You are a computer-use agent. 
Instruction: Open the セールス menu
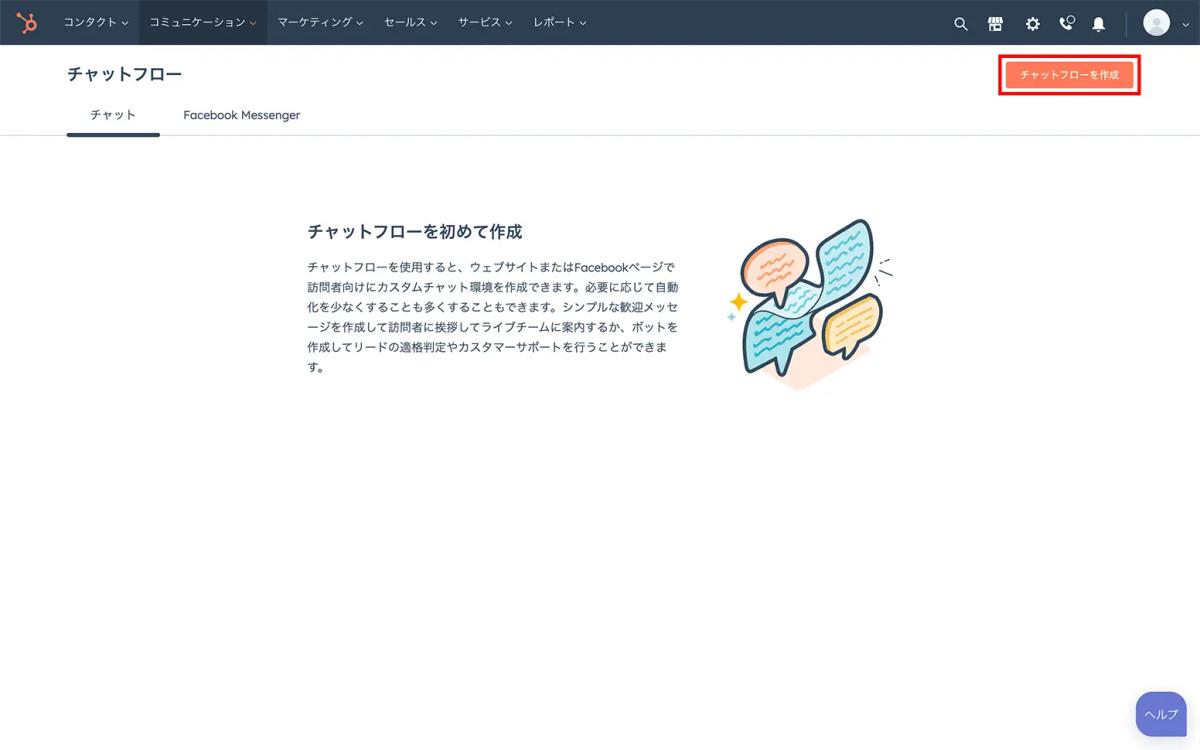(x=411, y=22)
